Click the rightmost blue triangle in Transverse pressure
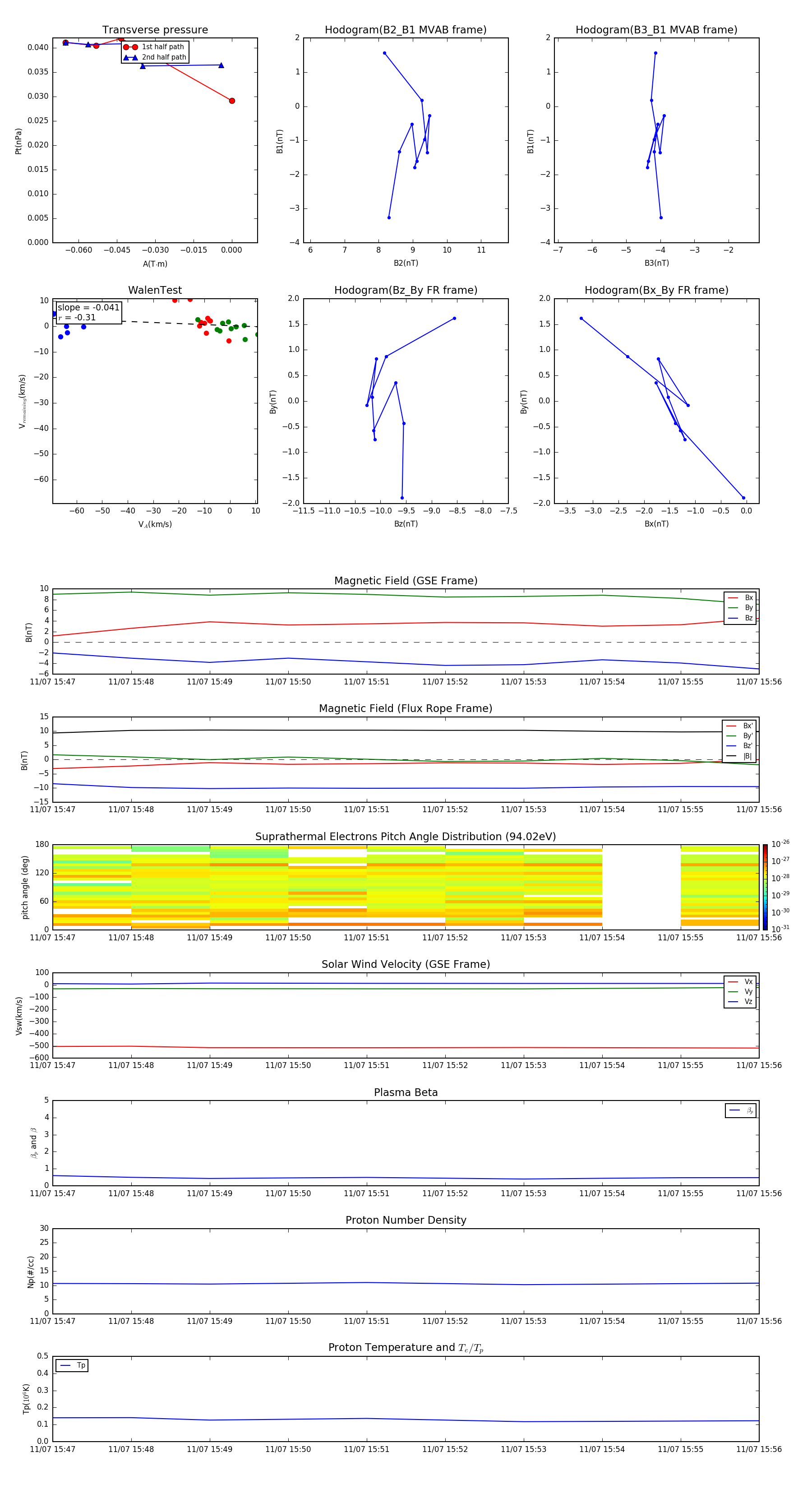Screen dimensions: 812x1489 click(221, 65)
